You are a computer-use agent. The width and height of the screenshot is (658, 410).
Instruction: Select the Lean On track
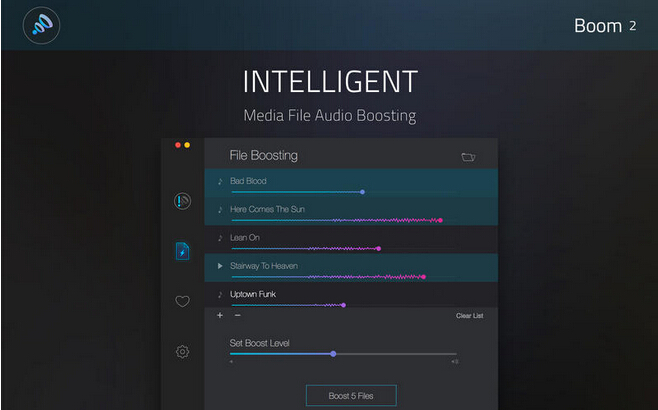[245, 238]
